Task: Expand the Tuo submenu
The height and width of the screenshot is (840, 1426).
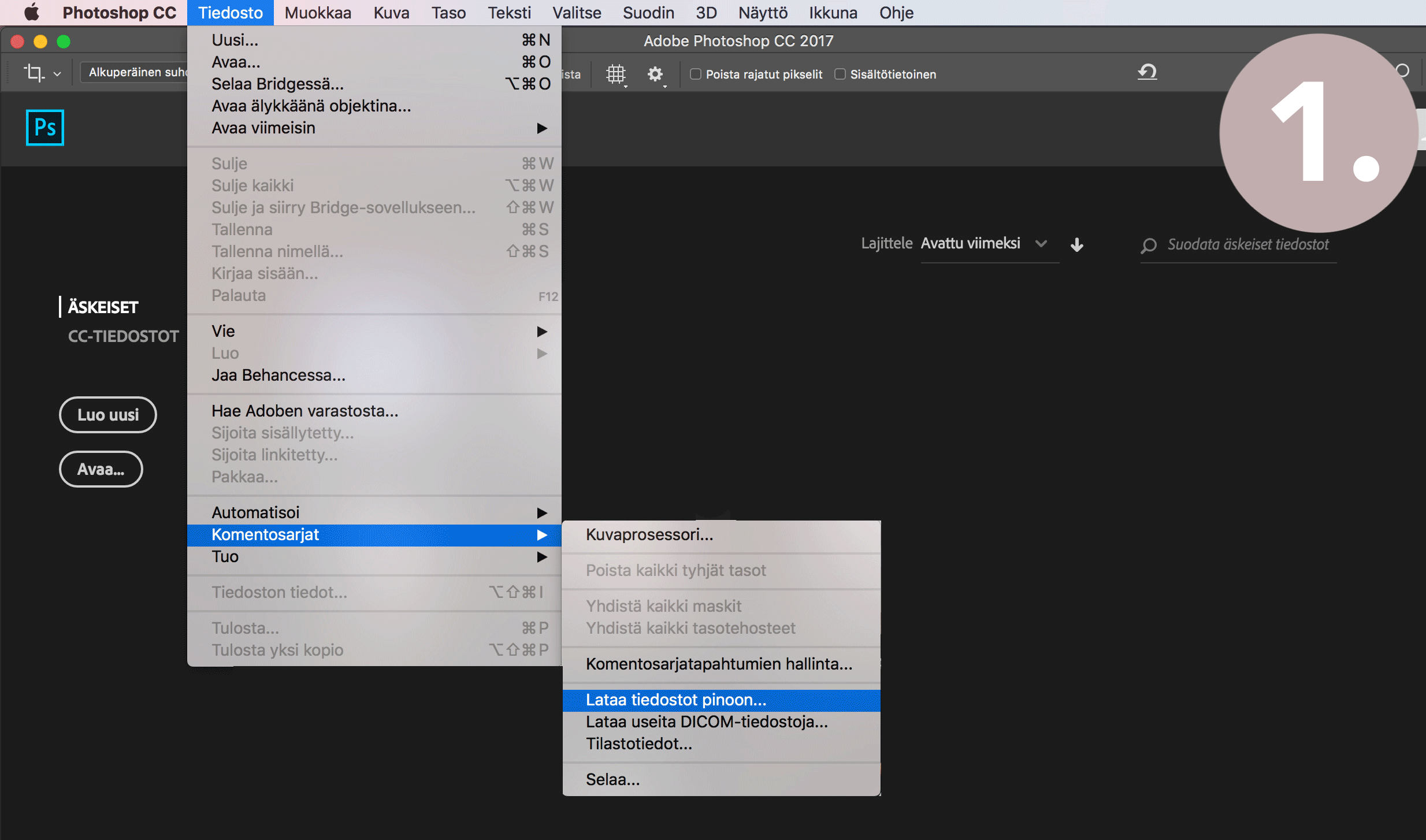Action: (x=374, y=556)
